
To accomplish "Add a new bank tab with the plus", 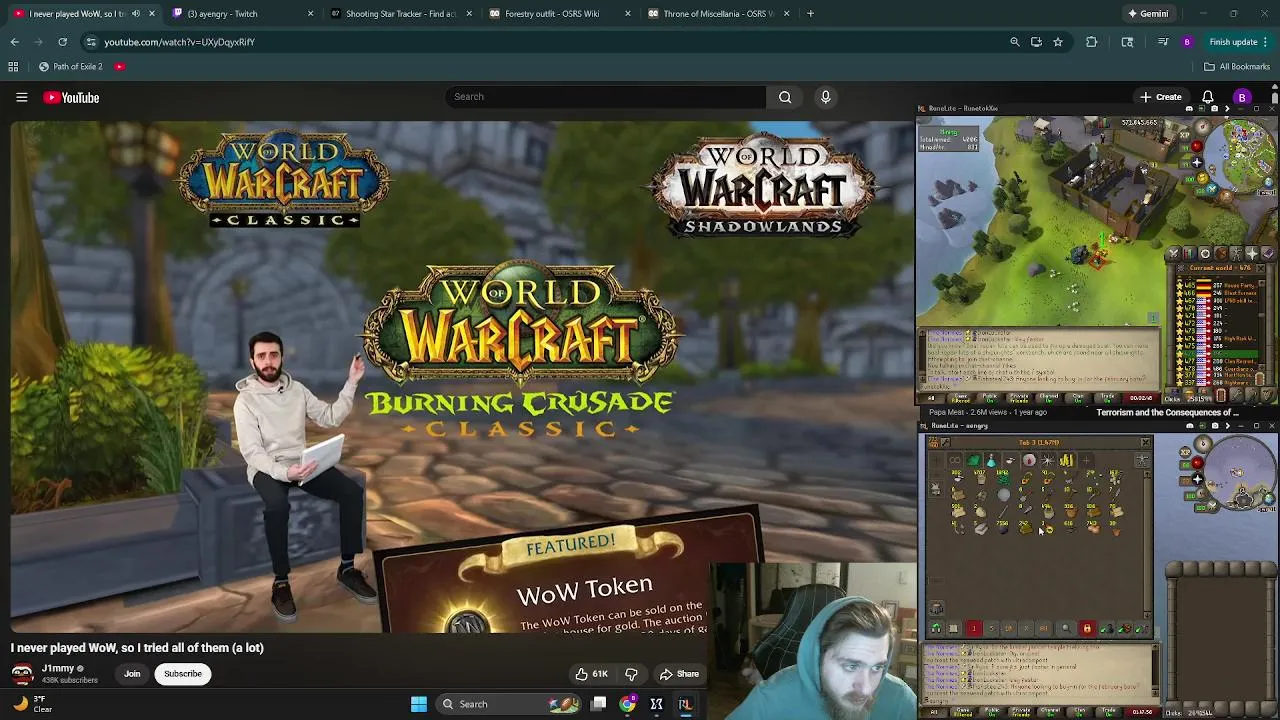I will (1086, 460).
